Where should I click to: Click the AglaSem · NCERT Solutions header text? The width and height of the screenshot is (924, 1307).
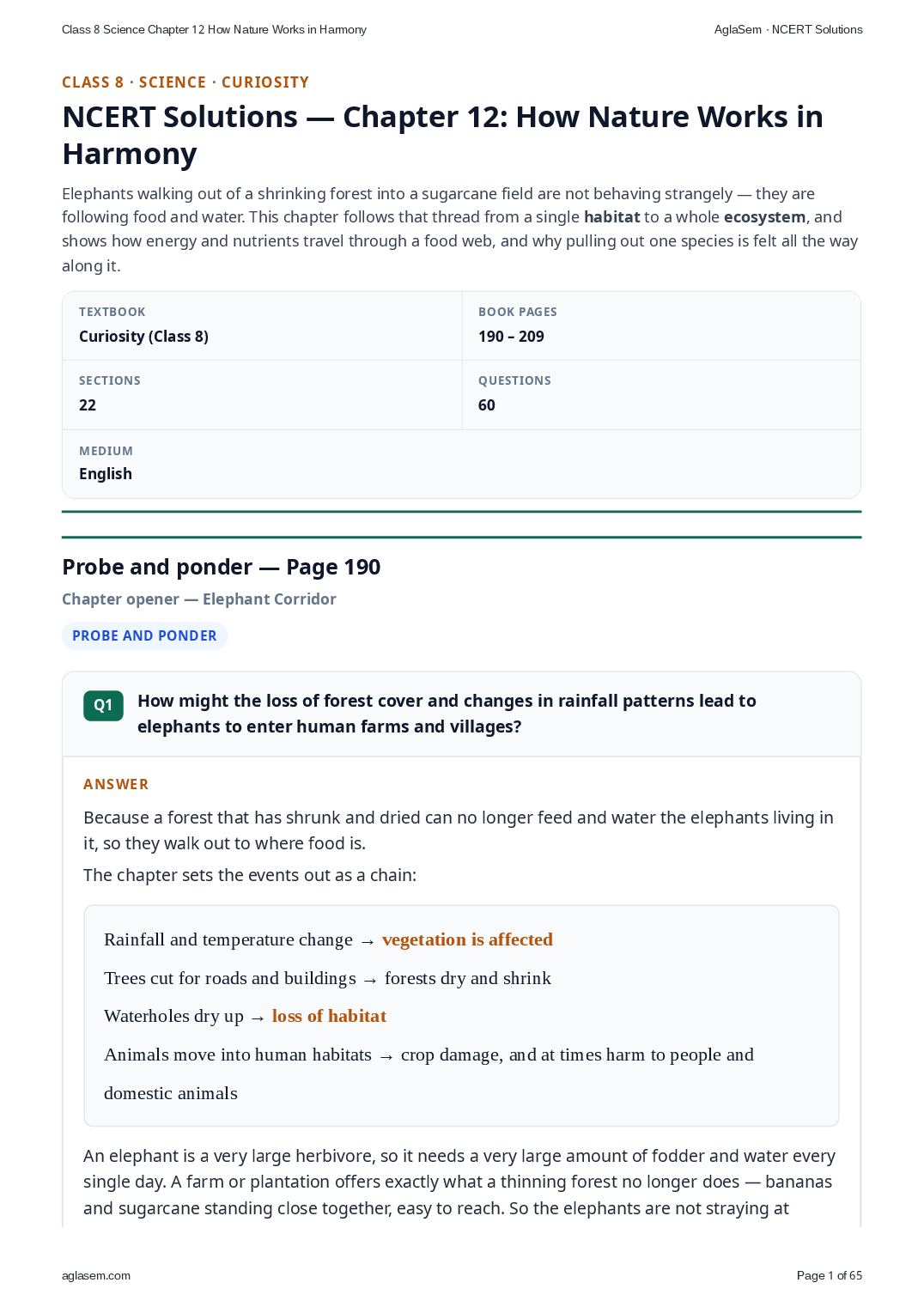click(x=788, y=29)
